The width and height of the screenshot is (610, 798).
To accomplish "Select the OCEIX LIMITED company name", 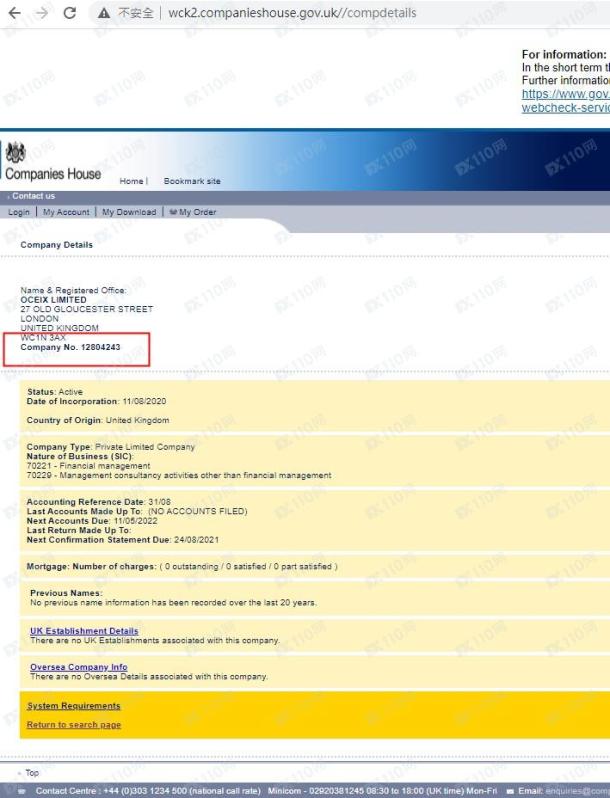I will point(53,300).
